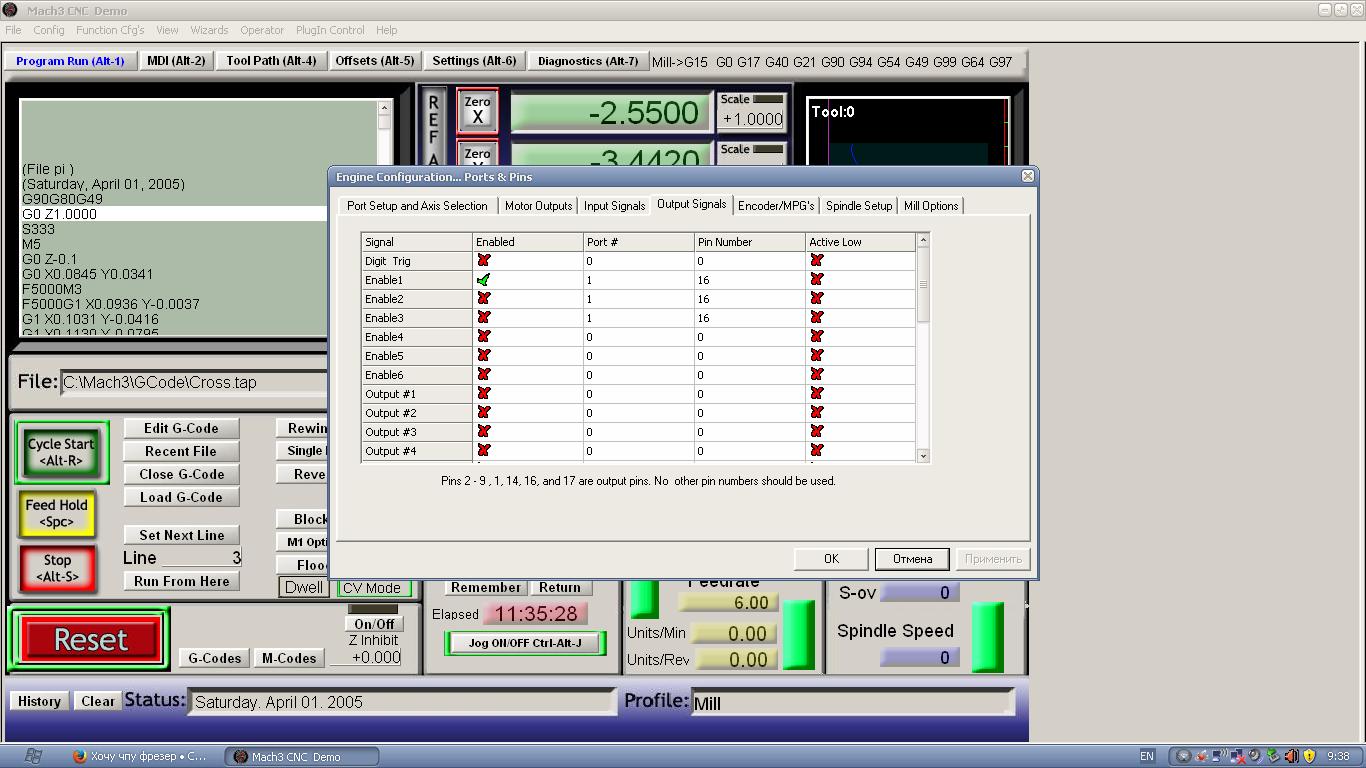The height and width of the screenshot is (768, 1366).
Task: Open the PlugIn Control menu
Action: click(x=331, y=30)
